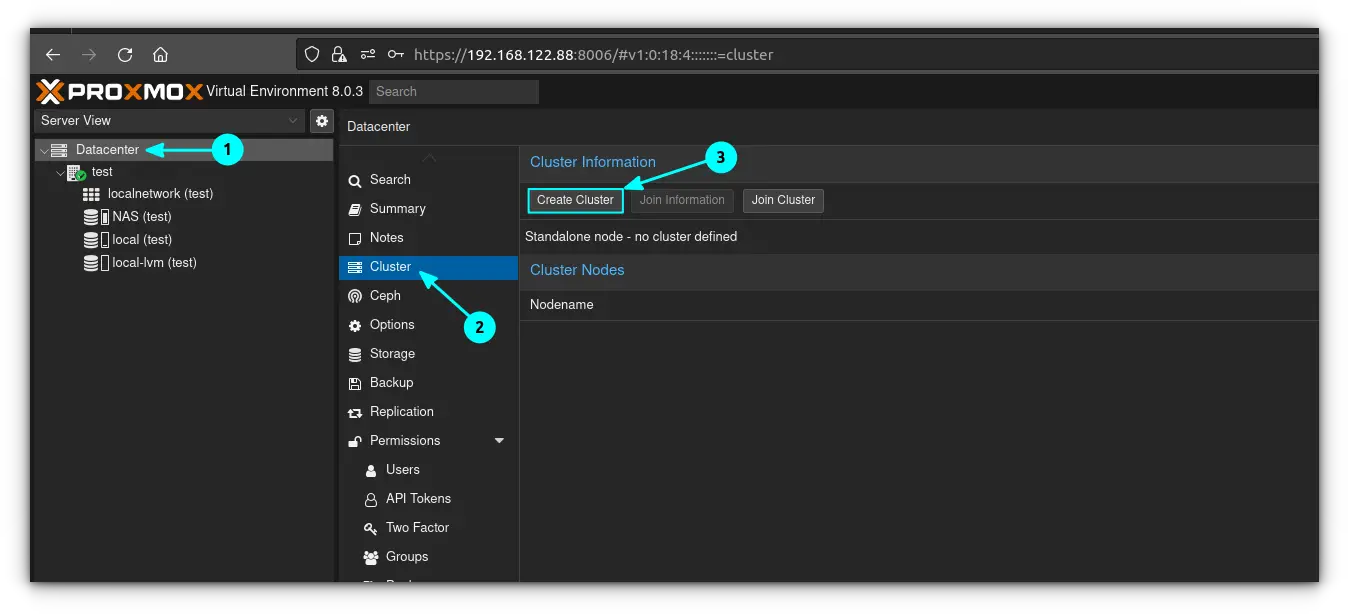Screen dimensions: 1349x614
Task: Collapse the test node in the tree
Action: click(x=59, y=171)
